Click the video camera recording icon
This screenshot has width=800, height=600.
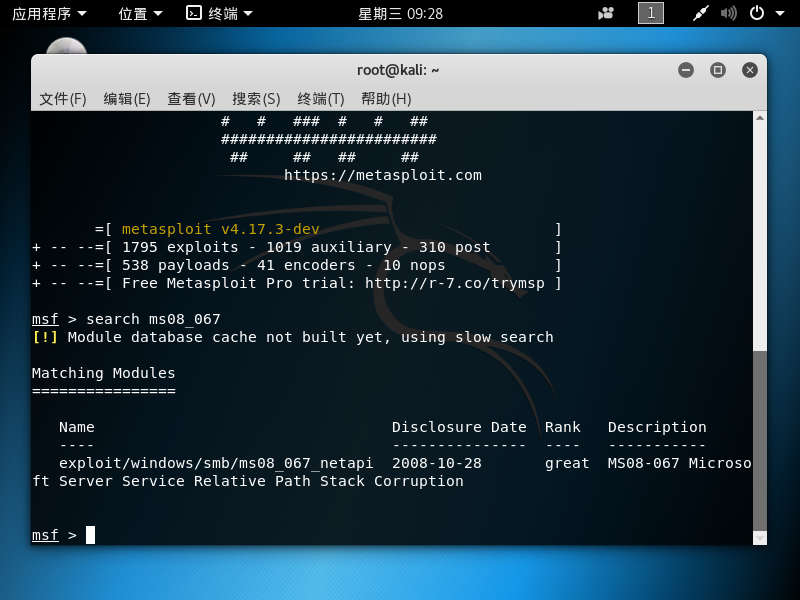[606, 14]
